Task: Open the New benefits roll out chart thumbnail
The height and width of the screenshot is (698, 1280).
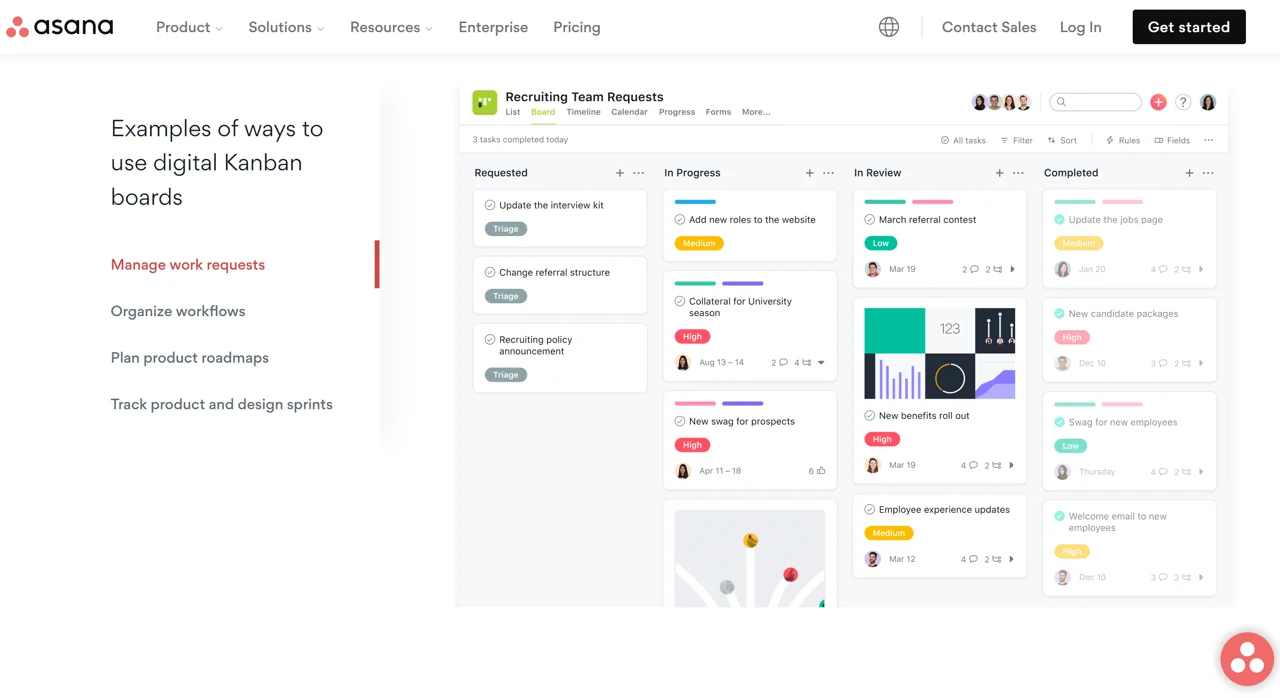Action: [940, 353]
